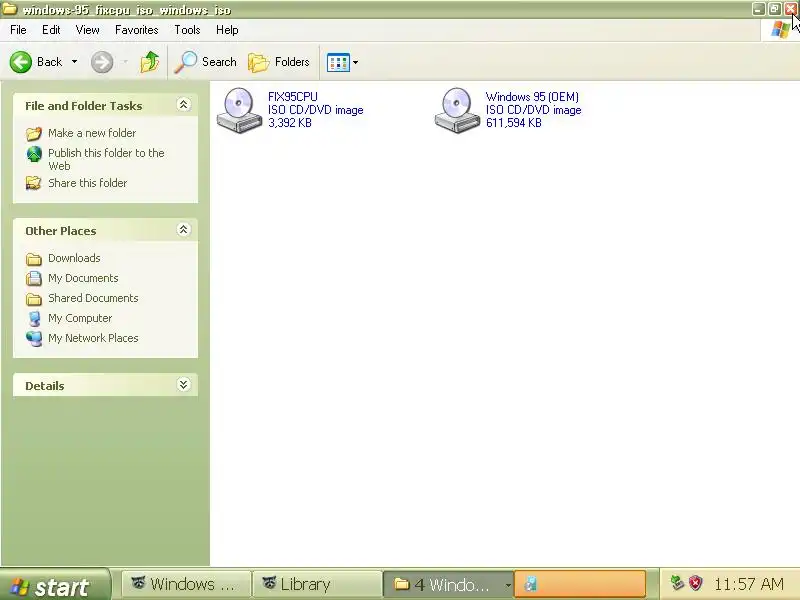Collapse the Other Places panel
800x600 pixels.
[184, 230]
